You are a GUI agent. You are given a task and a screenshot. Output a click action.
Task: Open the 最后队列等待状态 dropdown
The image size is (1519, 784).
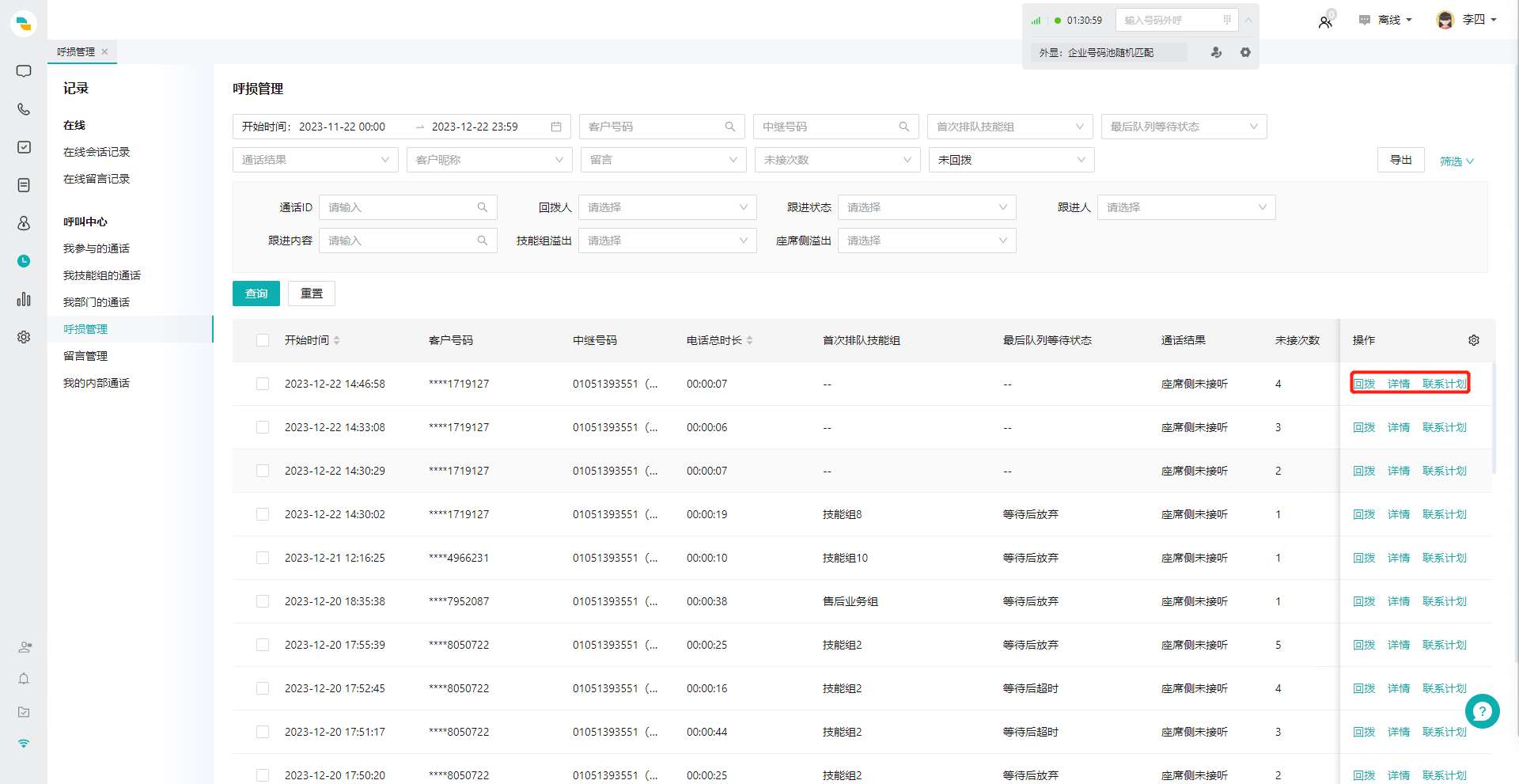pyautogui.click(x=1184, y=127)
